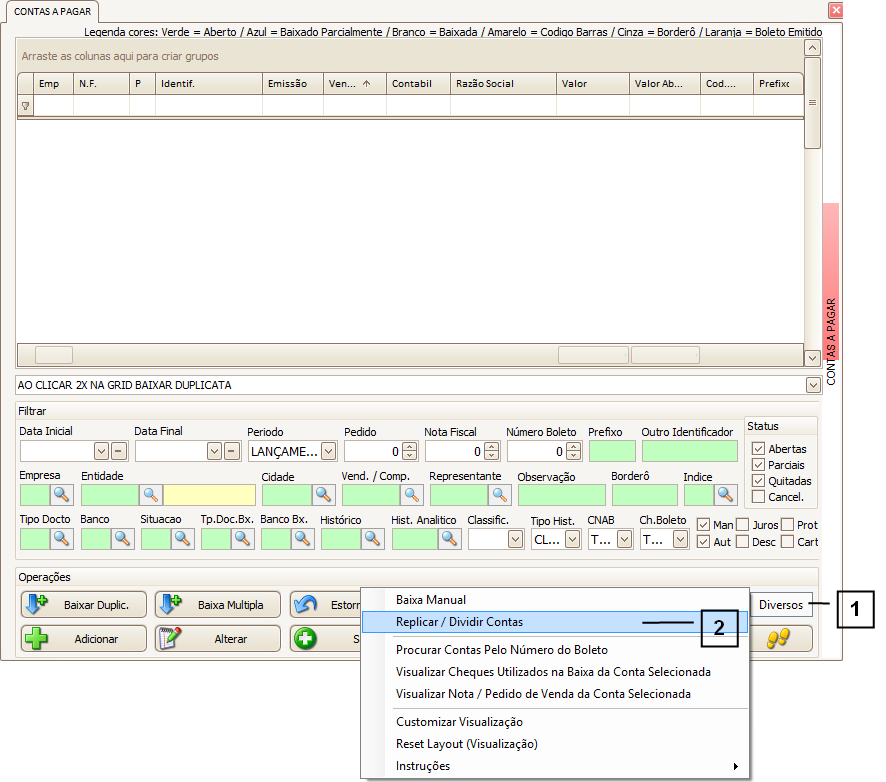886x782 pixels.
Task: Open Vend. / Comp. lookup magnifier
Action: coord(412,494)
